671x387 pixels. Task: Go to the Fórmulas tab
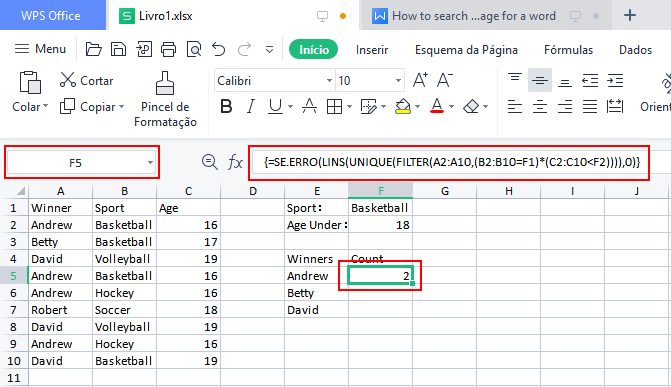tap(568, 50)
